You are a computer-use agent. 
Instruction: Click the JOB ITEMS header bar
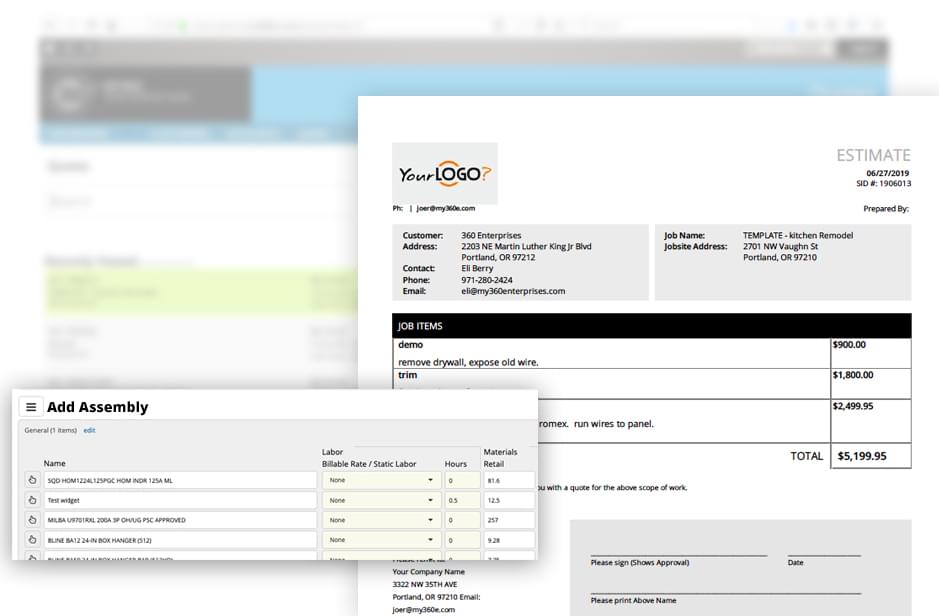point(652,326)
